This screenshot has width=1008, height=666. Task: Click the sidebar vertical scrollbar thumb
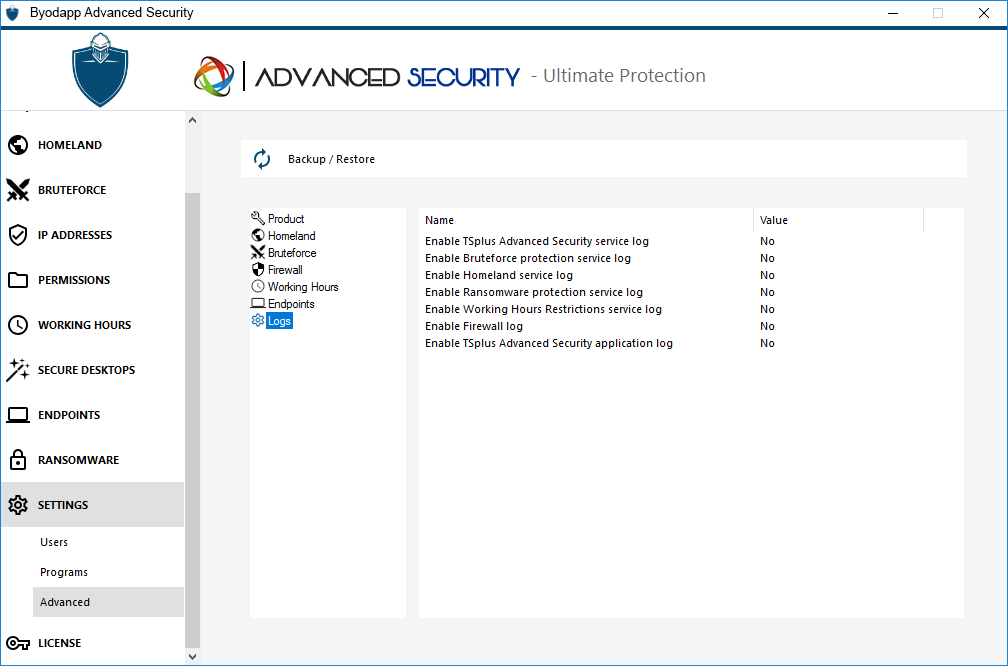tap(192, 420)
